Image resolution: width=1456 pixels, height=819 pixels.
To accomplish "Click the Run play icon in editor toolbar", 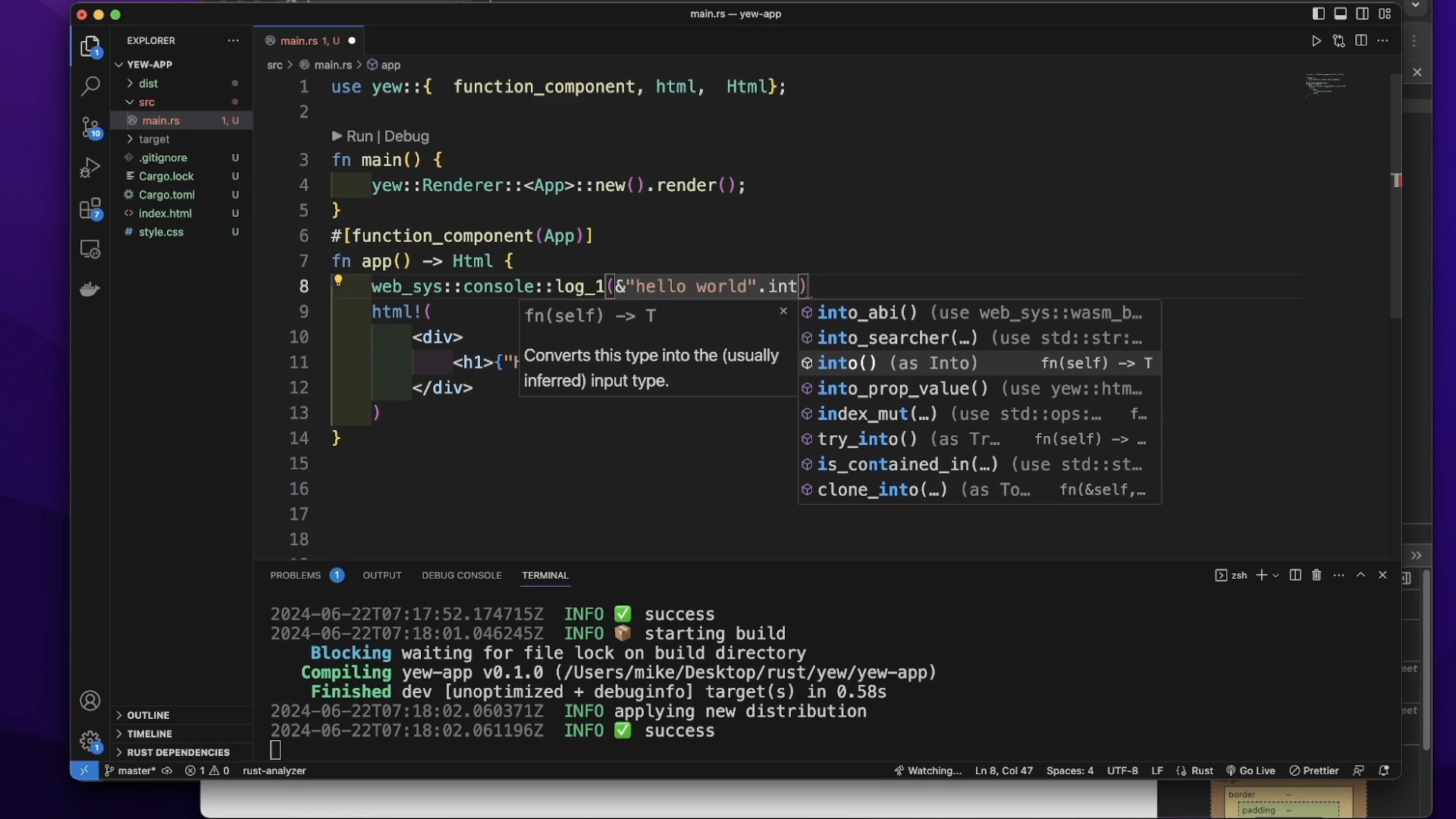I will tap(1316, 41).
